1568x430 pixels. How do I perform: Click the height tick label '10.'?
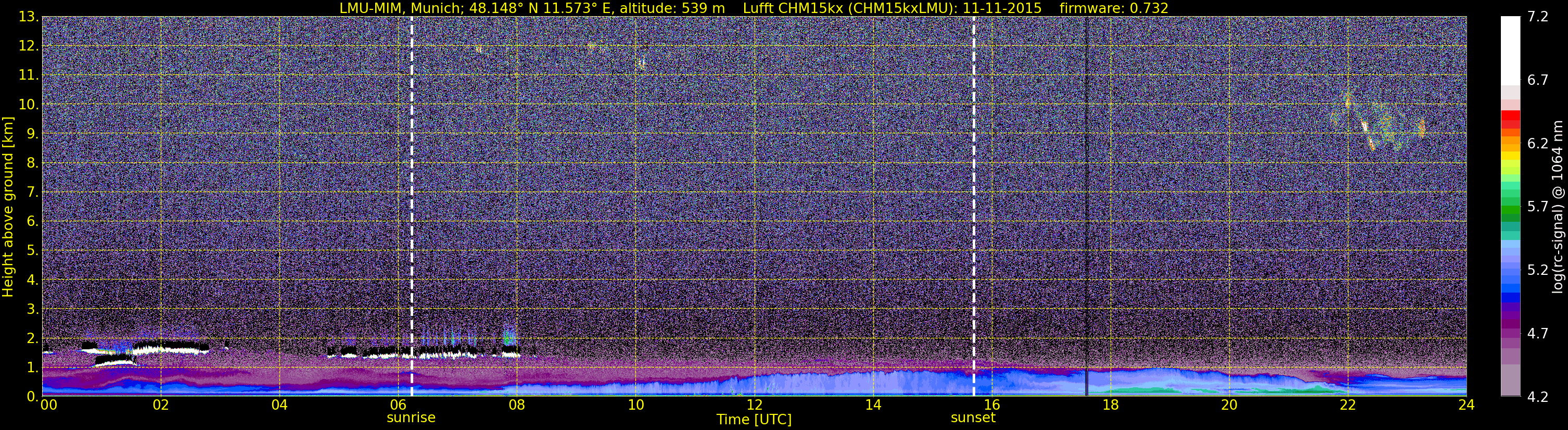tap(28, 105)
